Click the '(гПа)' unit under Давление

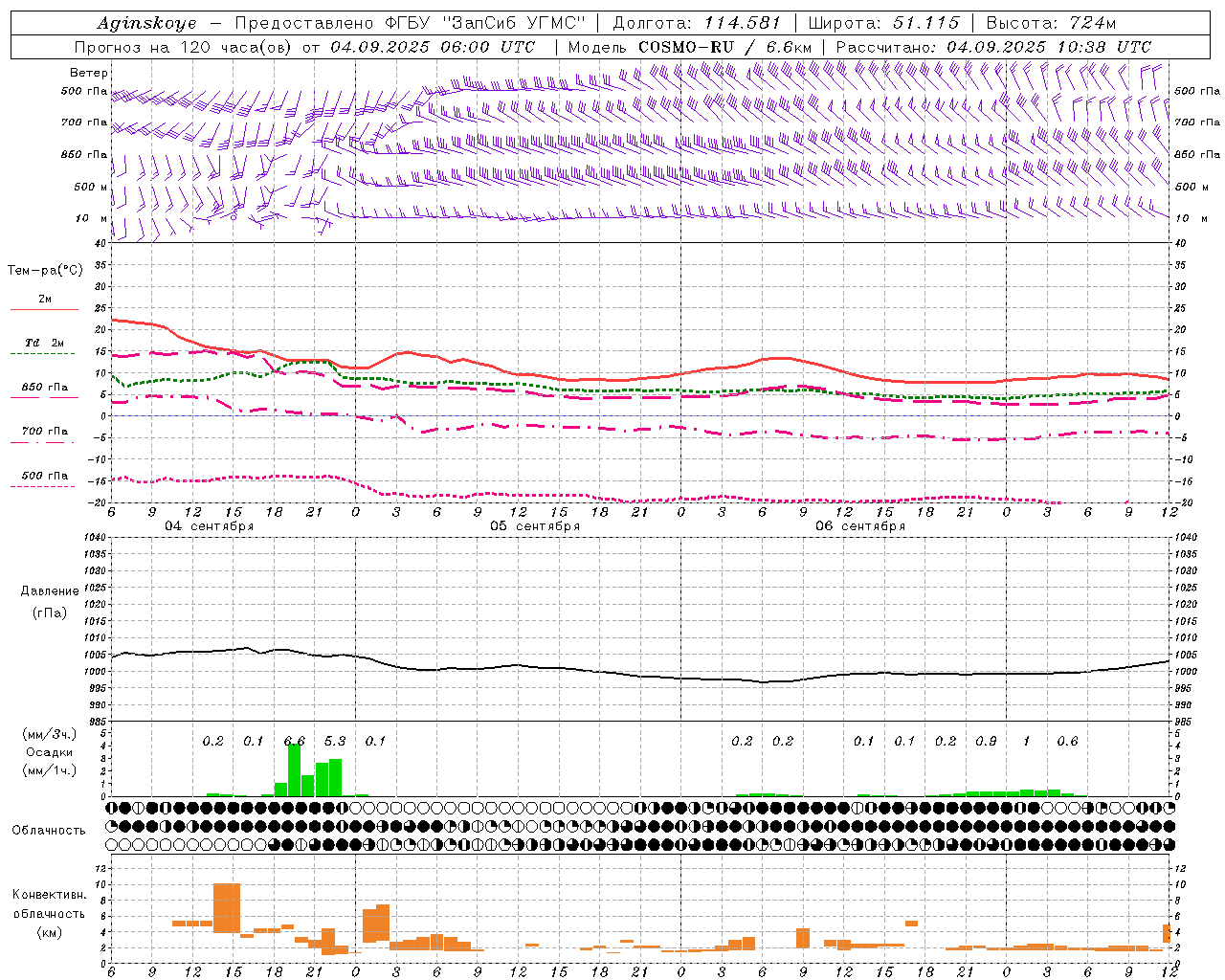[50, 613]
